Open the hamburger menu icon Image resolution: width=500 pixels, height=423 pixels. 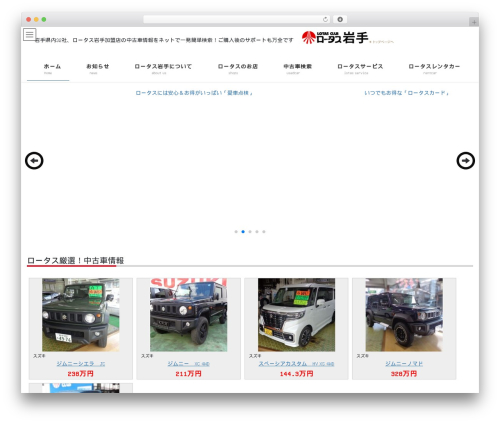pyautogui.click(x=29, y=34)
